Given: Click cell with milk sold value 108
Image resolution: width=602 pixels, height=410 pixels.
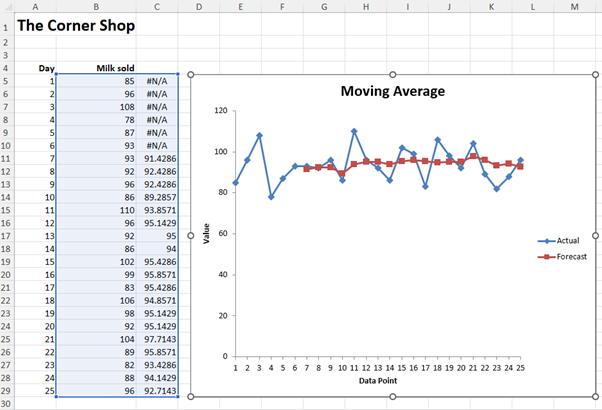Looking at the screenshot, I should click(x=96, y=107).
